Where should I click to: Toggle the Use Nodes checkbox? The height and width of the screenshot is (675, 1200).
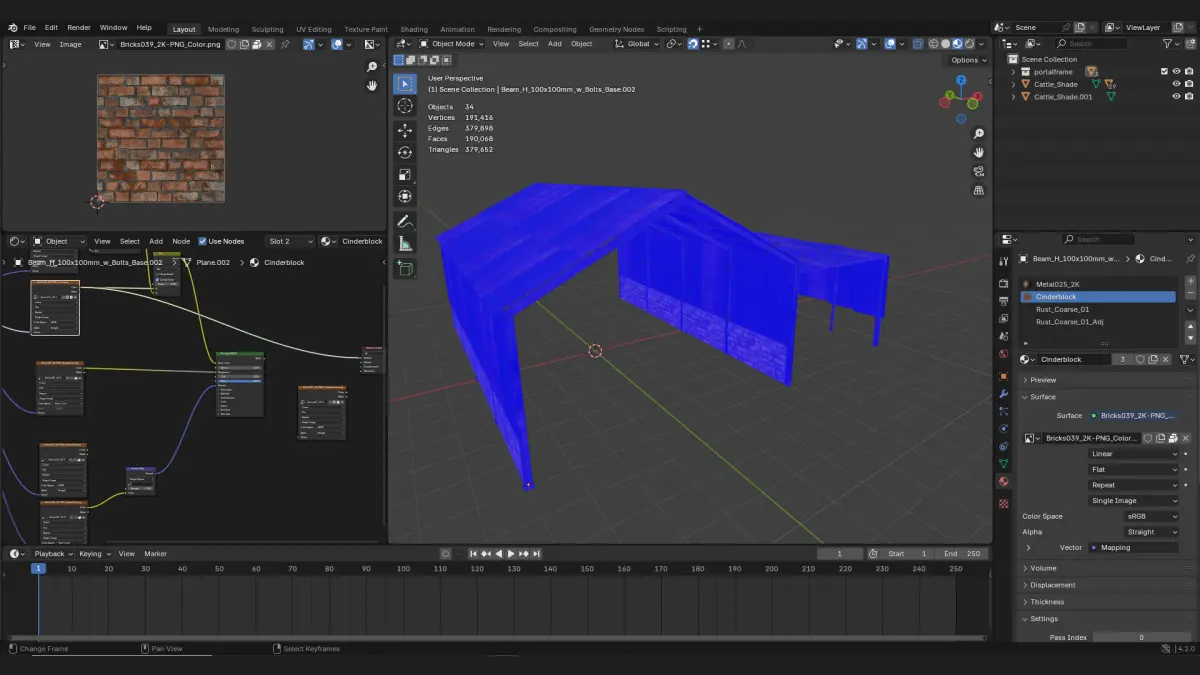(203, 241)
